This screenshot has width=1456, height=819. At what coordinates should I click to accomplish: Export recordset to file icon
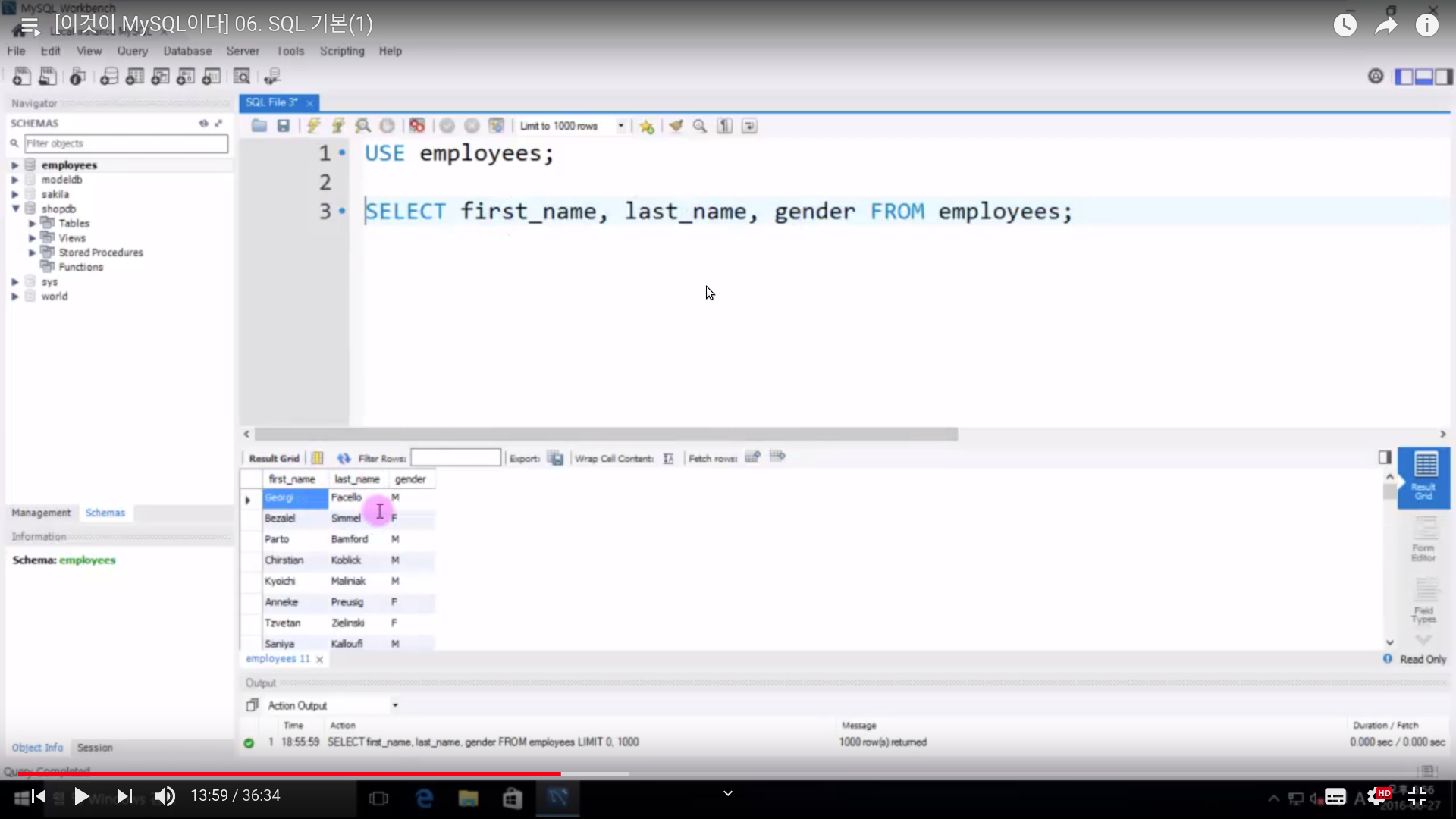pyautogui.click(x=556, y=458)
